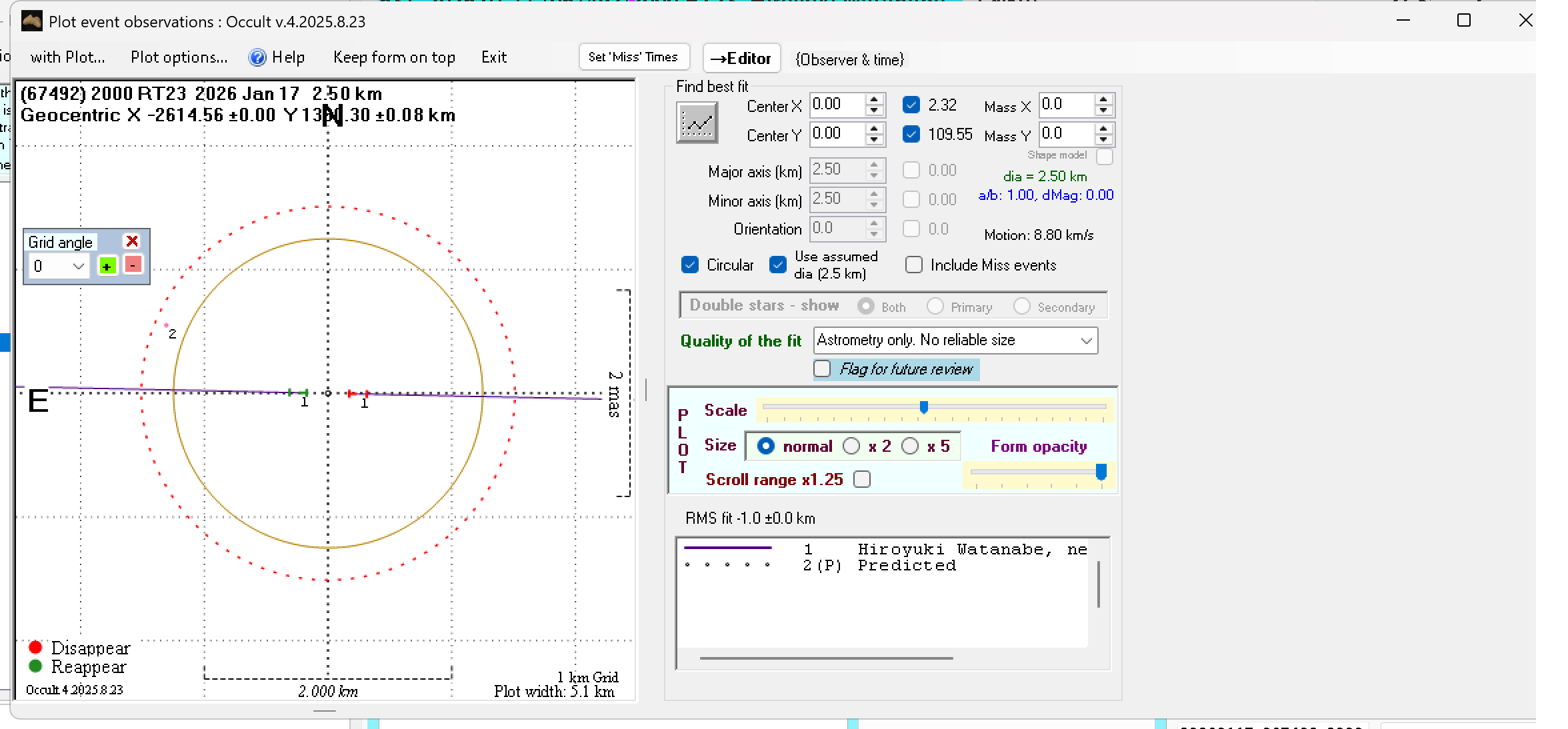This screenshot has height=729, width=1568.
Task: Click the Editor button
Action: 741,59
